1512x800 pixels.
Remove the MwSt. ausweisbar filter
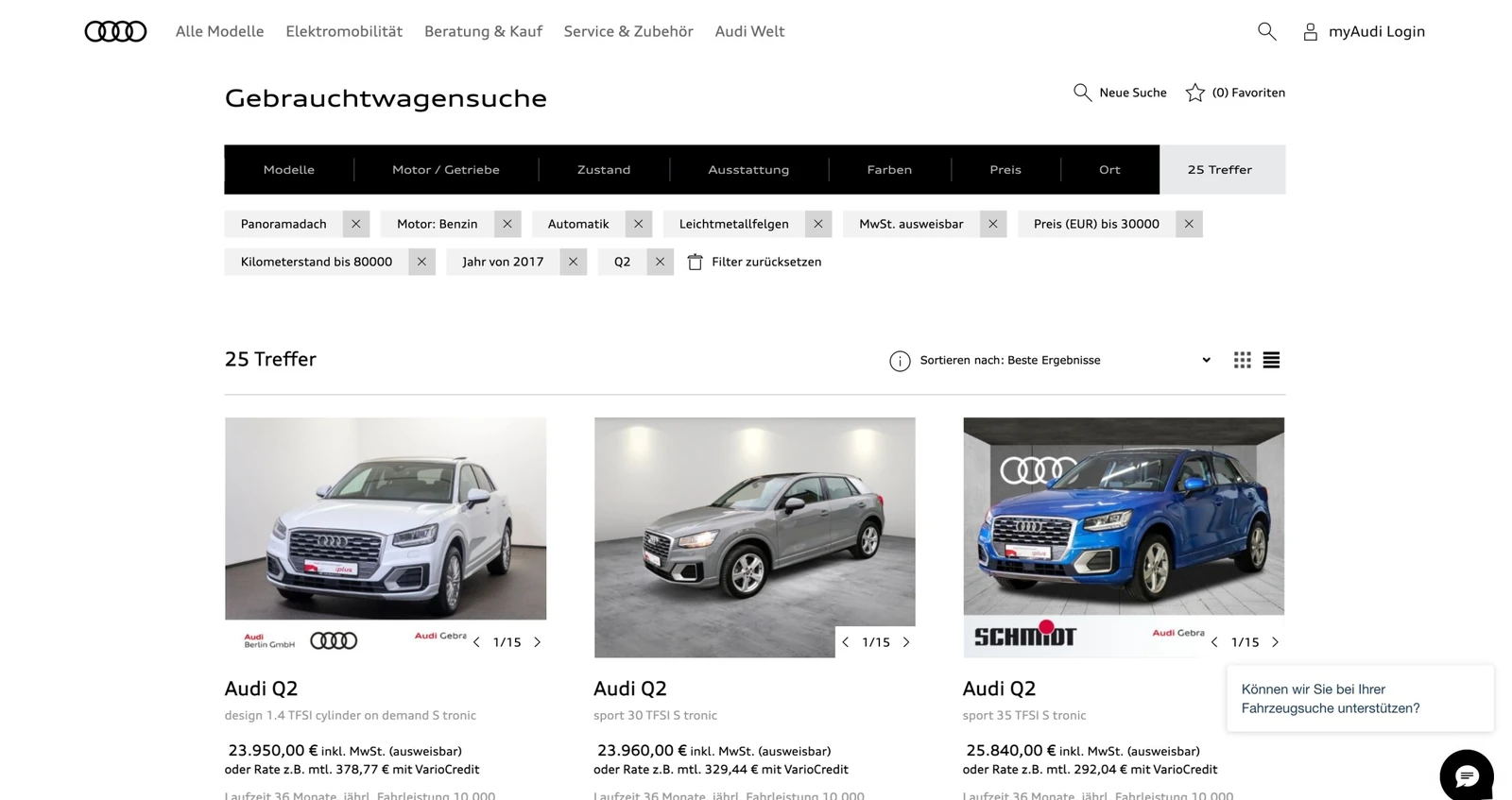click(992, 224)
